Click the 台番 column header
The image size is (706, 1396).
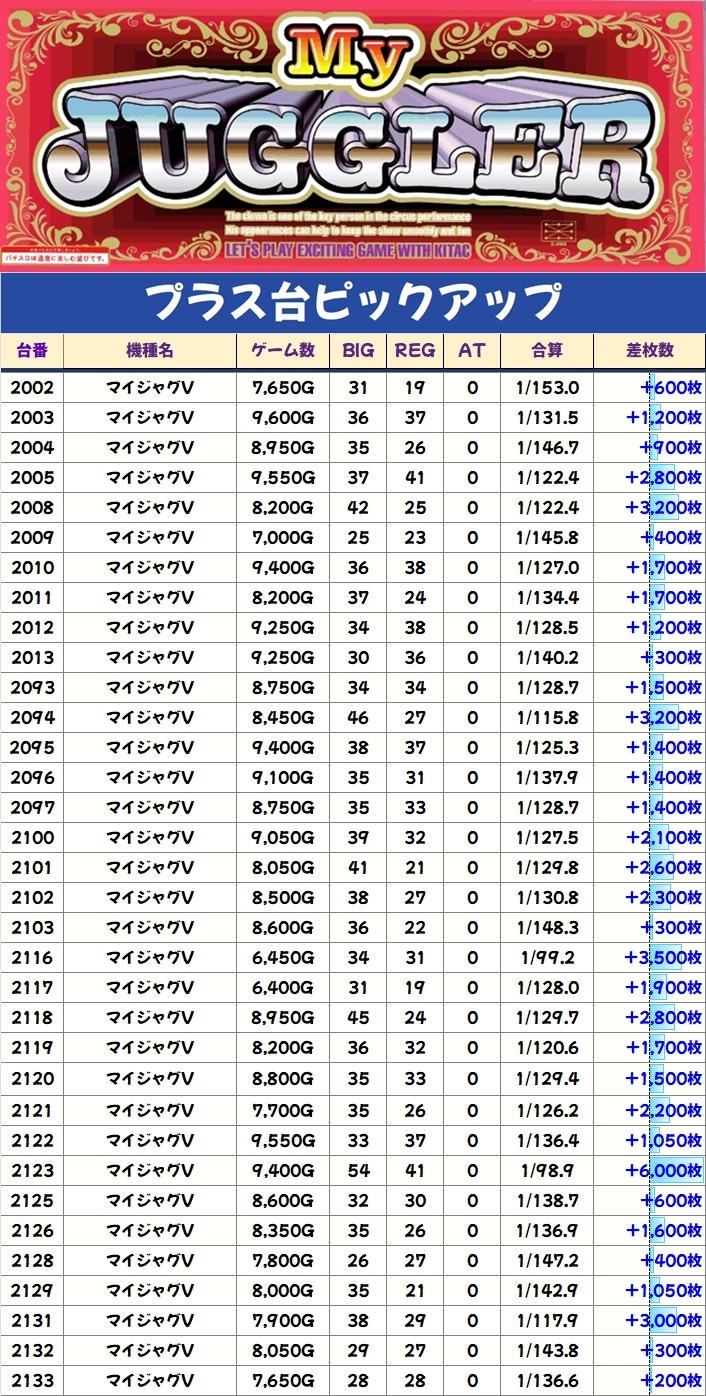tap(33, 350)
